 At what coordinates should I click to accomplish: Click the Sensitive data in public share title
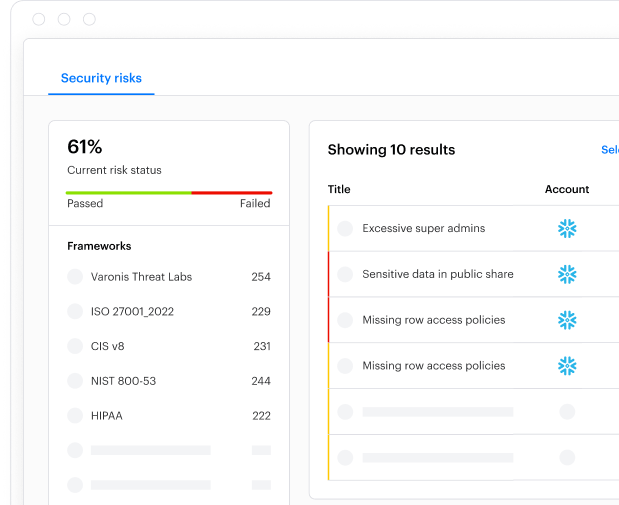(x=438, y=274)
